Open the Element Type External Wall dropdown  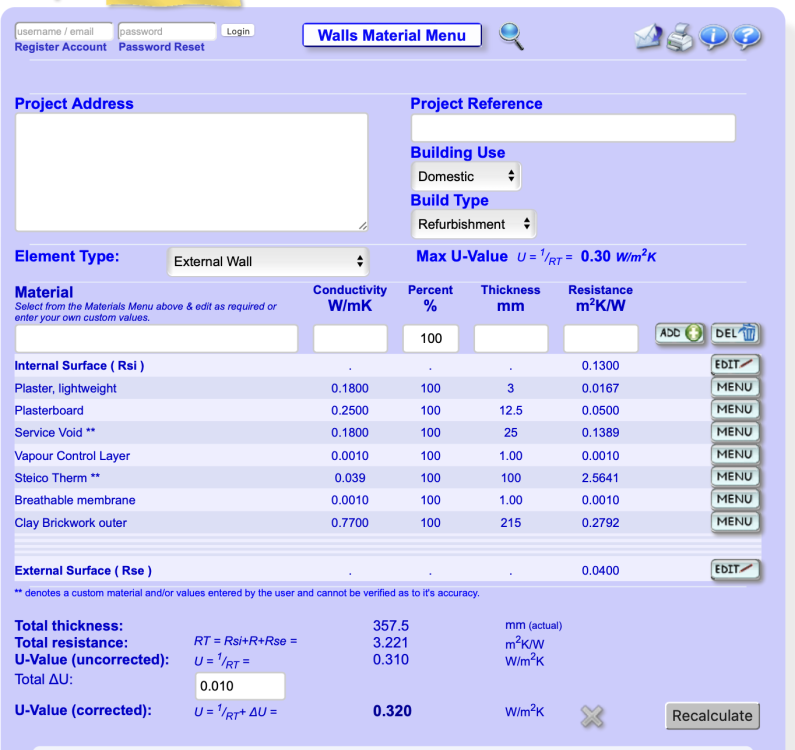[x=268, y=262]
